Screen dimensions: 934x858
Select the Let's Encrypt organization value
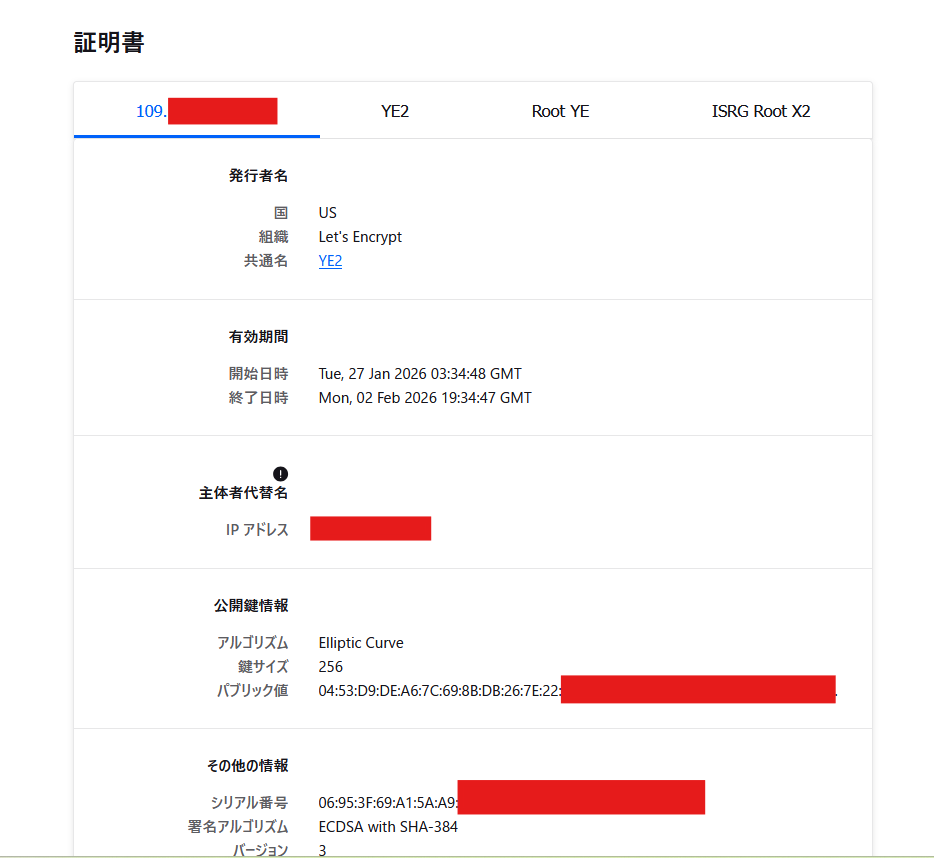(360, 236)
